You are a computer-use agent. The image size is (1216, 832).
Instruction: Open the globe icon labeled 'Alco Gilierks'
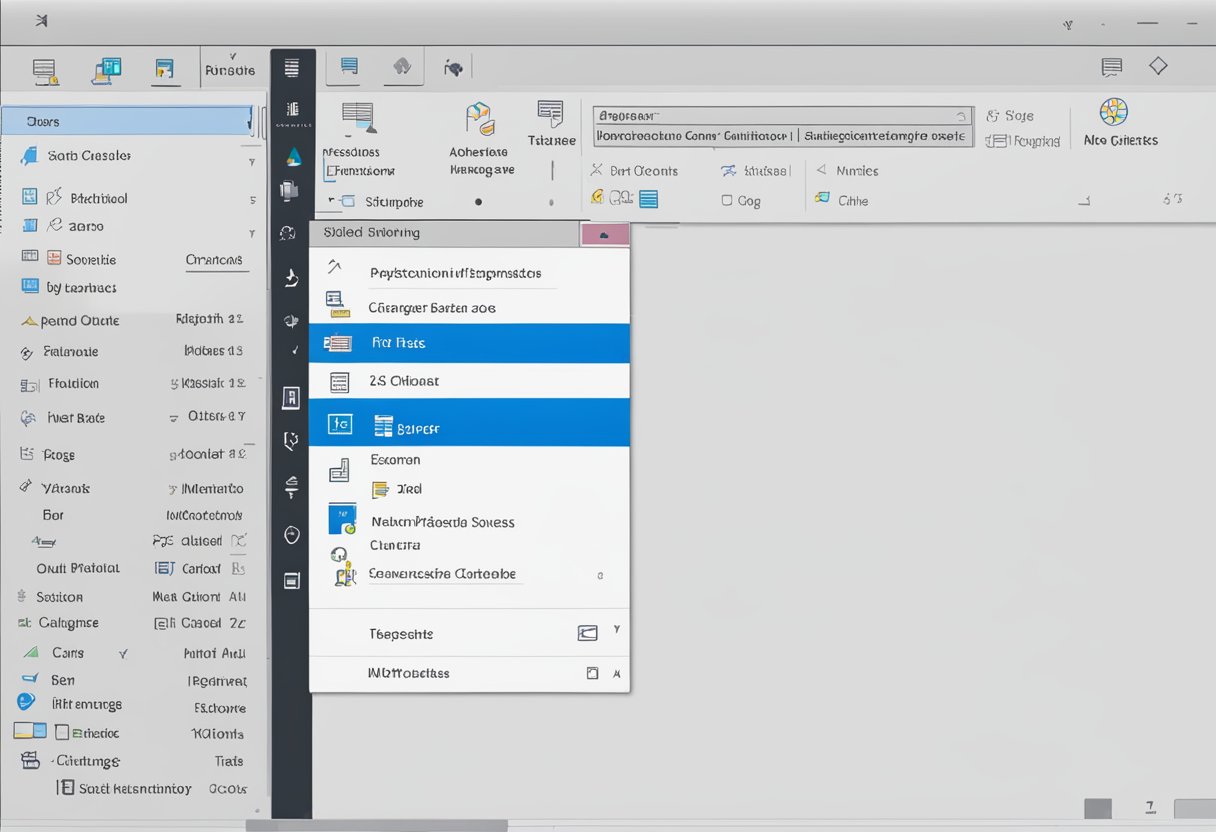point(1114,112)
